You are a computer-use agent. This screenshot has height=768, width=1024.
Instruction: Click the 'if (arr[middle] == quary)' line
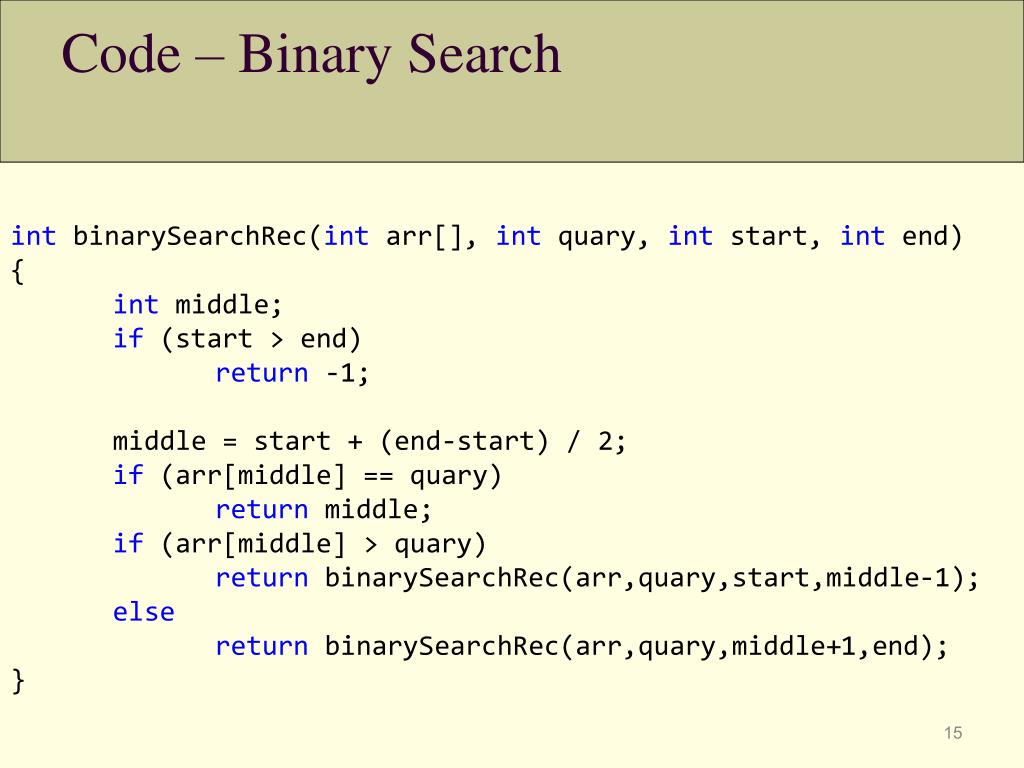point(307,476)
